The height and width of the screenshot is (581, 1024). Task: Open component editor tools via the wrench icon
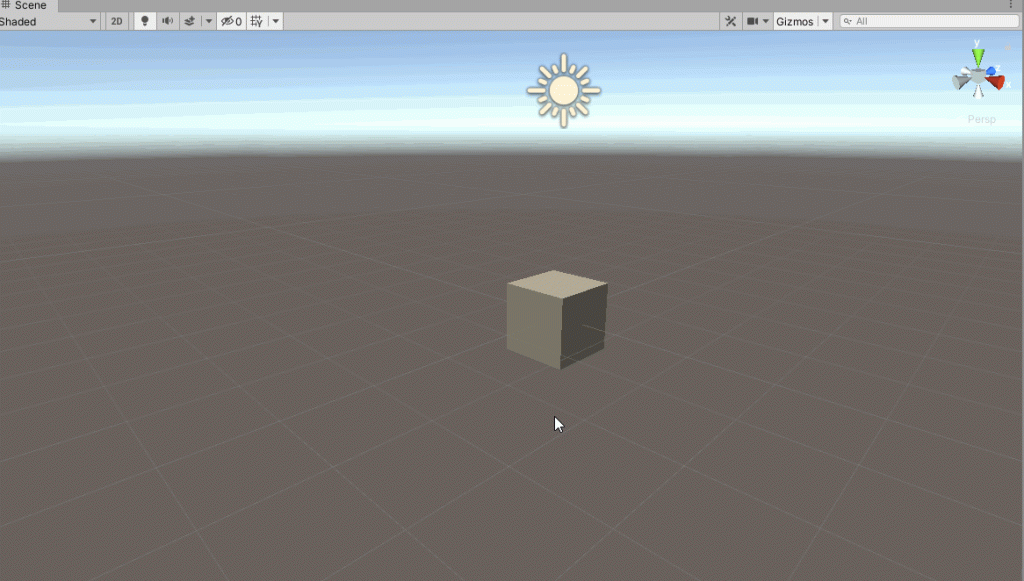(731, 20)
